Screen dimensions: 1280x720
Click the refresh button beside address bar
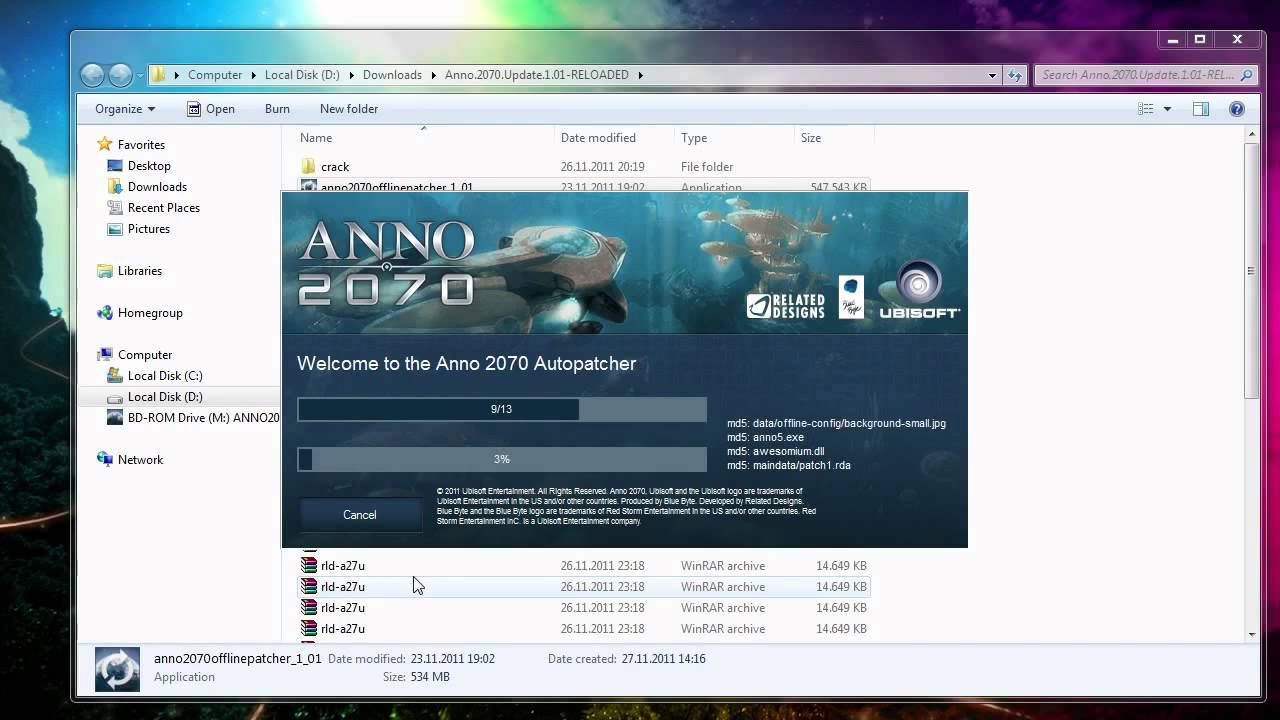[x=1015, y=75]
